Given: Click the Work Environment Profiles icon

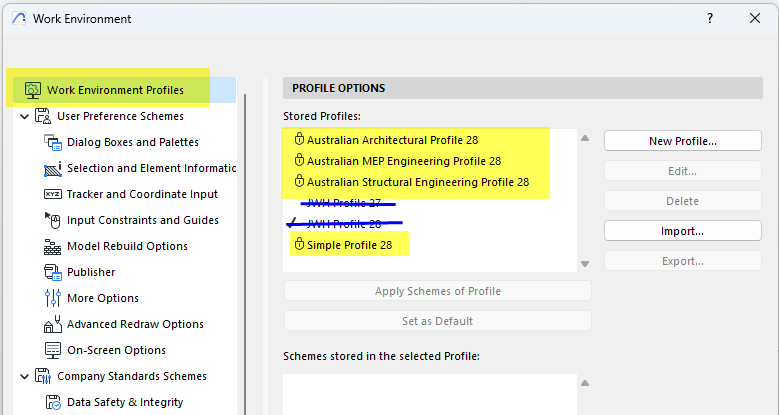Looking at the screenshot, I should 32,90.
